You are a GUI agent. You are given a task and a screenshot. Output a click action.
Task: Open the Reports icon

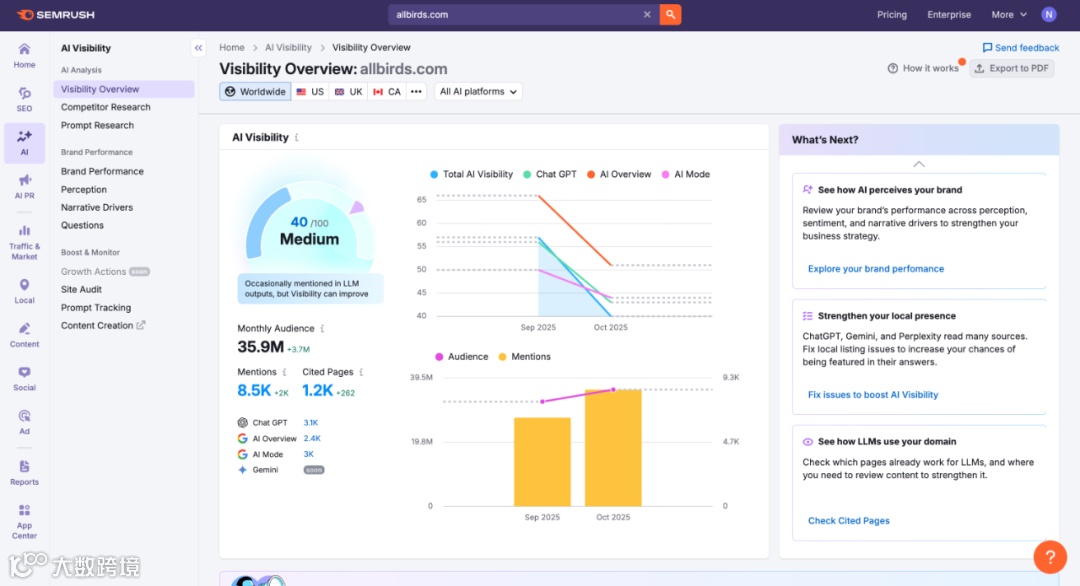(24, 472)
